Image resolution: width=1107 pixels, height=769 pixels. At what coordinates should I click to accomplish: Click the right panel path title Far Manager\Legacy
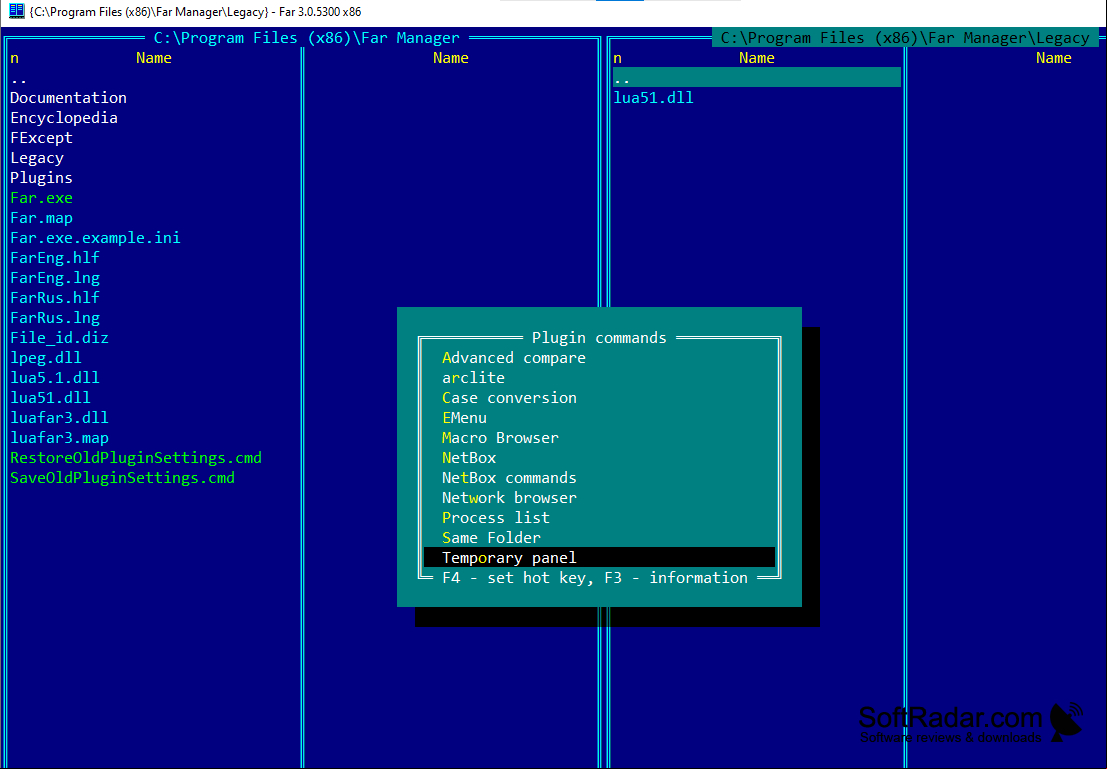pyautogui.click(x=905, y=38)
